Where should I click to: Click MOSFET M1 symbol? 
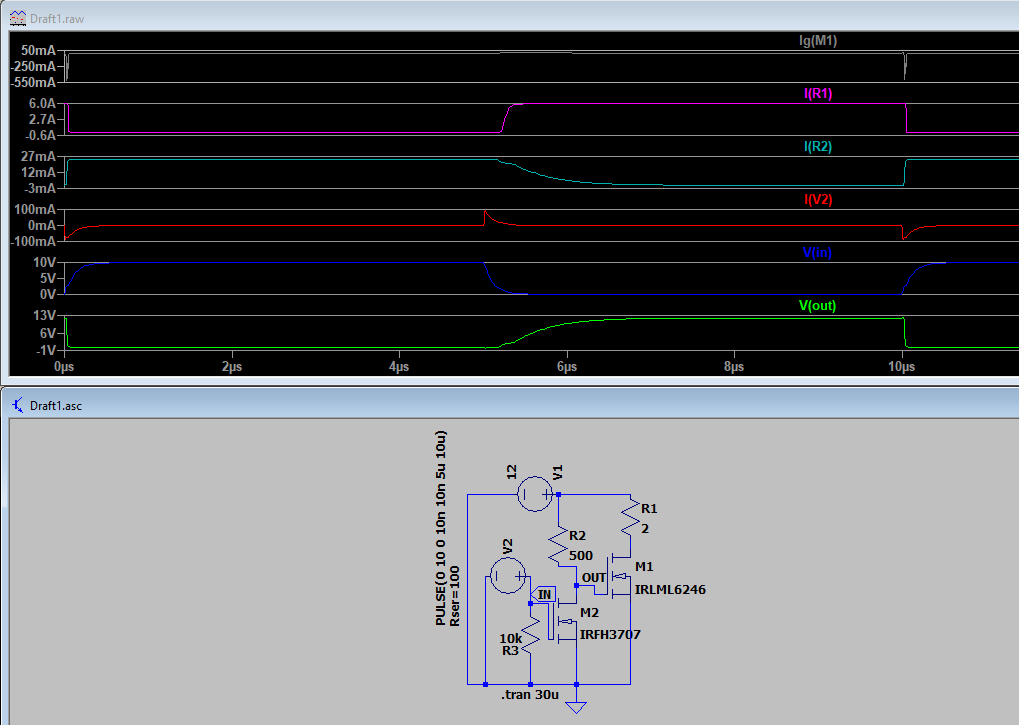pos(617,576)
